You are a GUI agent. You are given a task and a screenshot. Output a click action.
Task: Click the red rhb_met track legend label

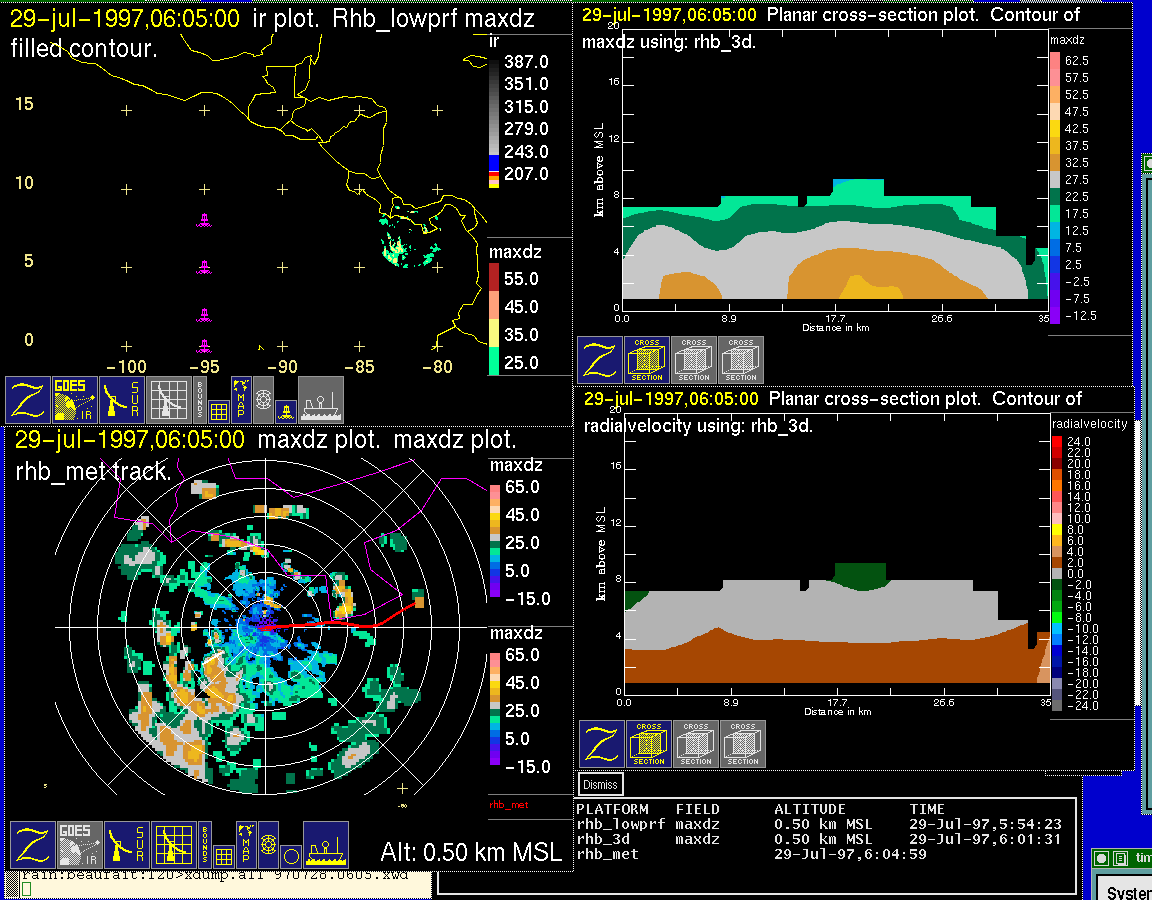[x=508, y=804]
